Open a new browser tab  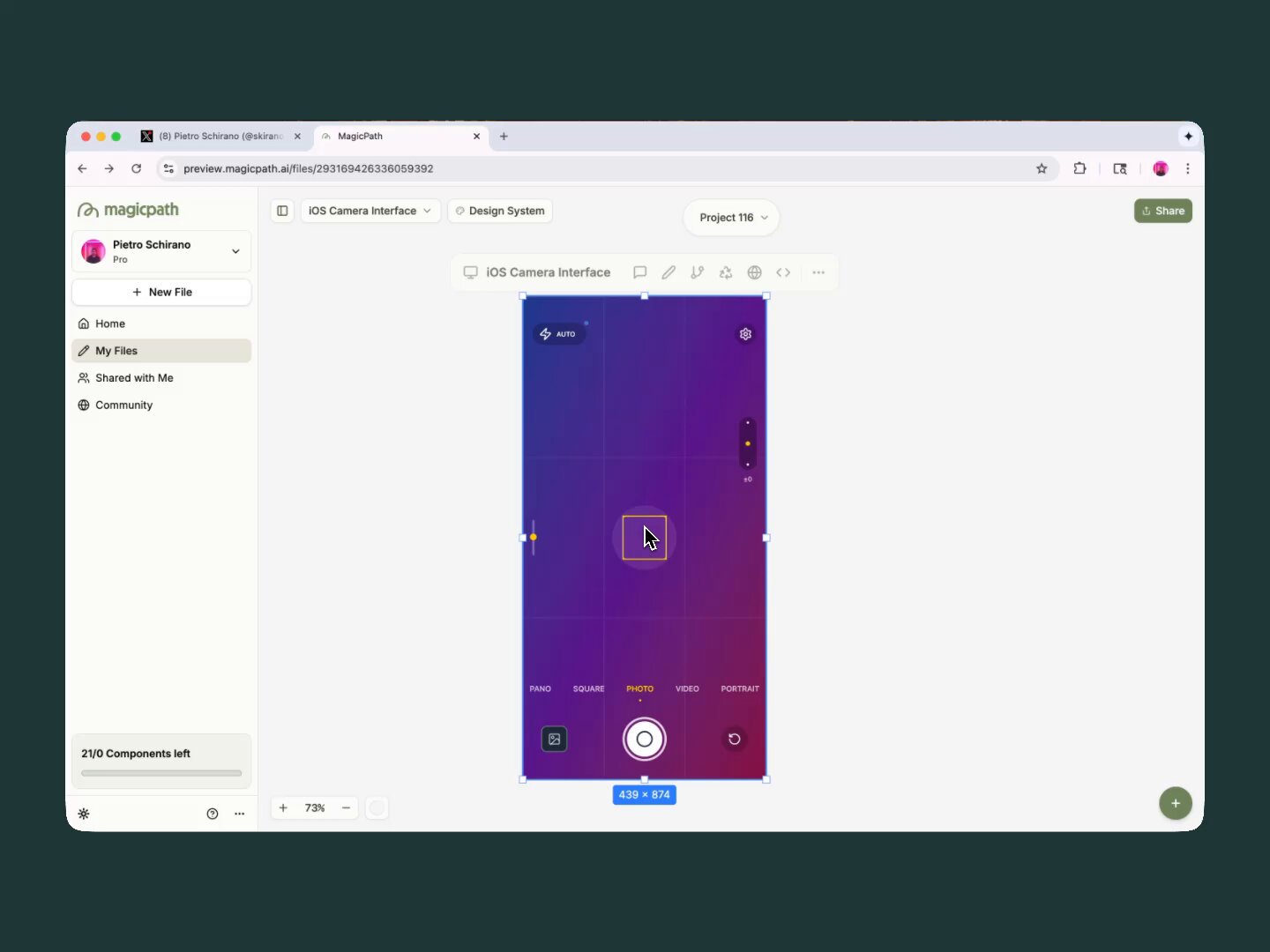coord(504,137)
